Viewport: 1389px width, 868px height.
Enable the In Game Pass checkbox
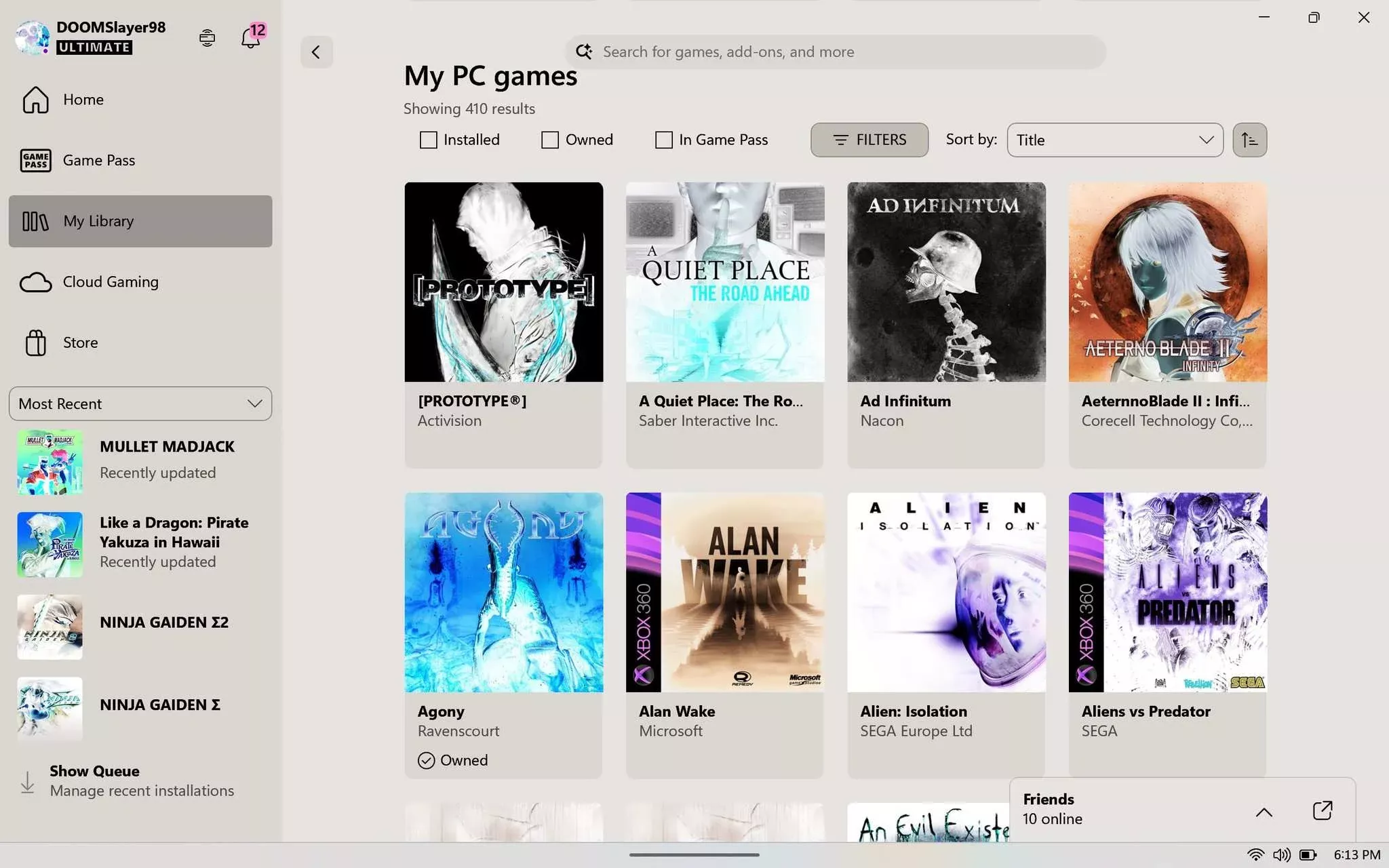pos(664,140)
